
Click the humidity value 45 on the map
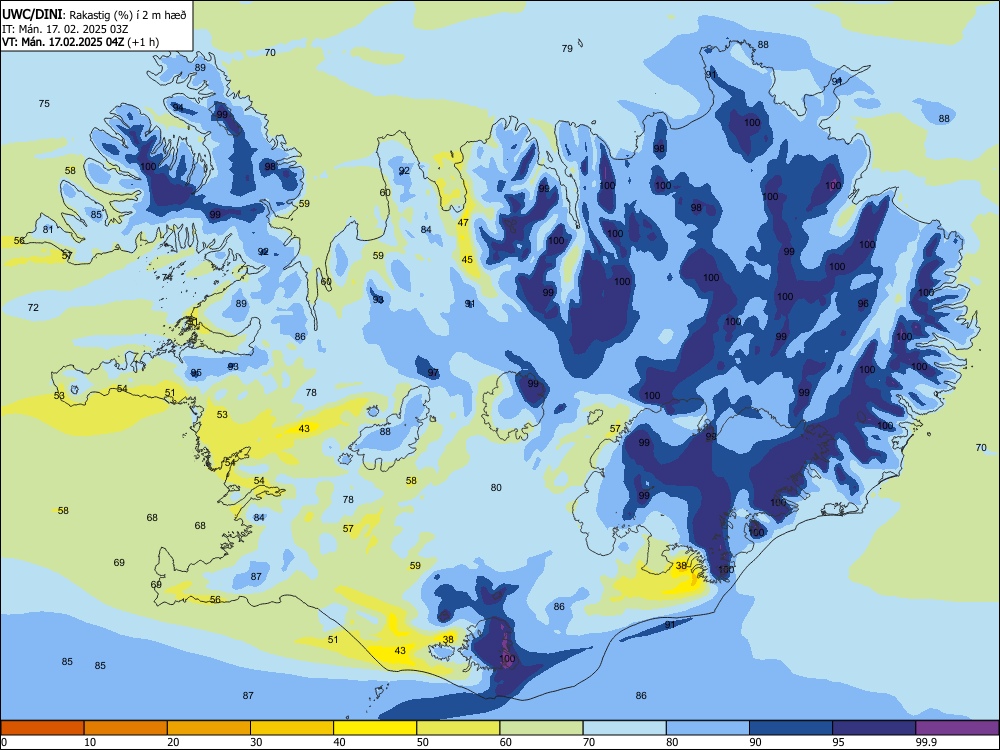pos(467,260)
